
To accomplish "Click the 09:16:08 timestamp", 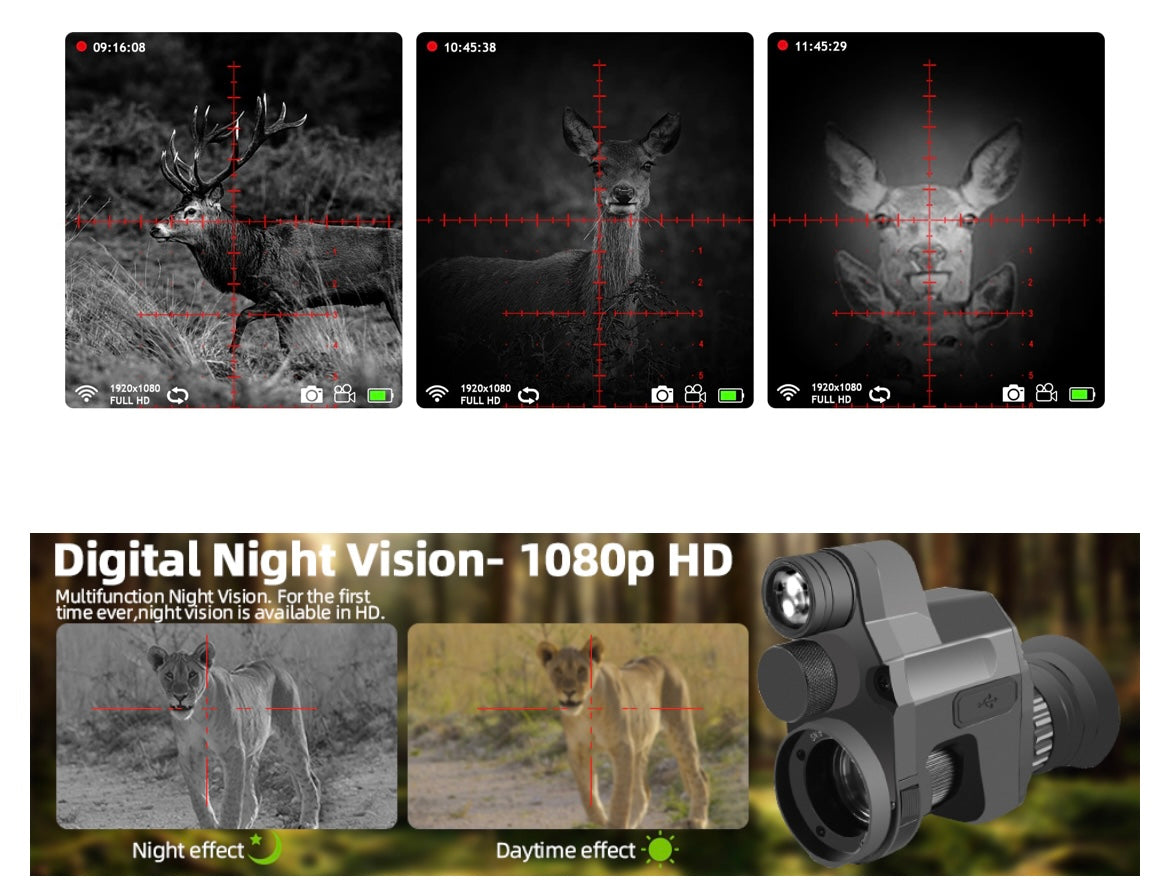I will coord(119,47).
